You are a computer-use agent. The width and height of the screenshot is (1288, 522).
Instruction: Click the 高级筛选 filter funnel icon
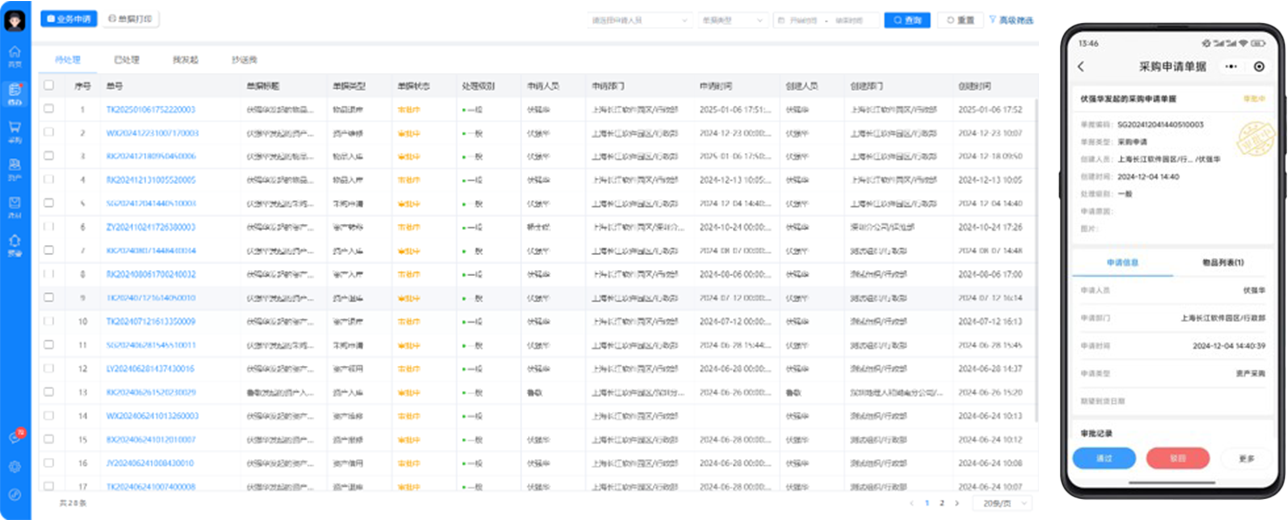pos(992,20)
